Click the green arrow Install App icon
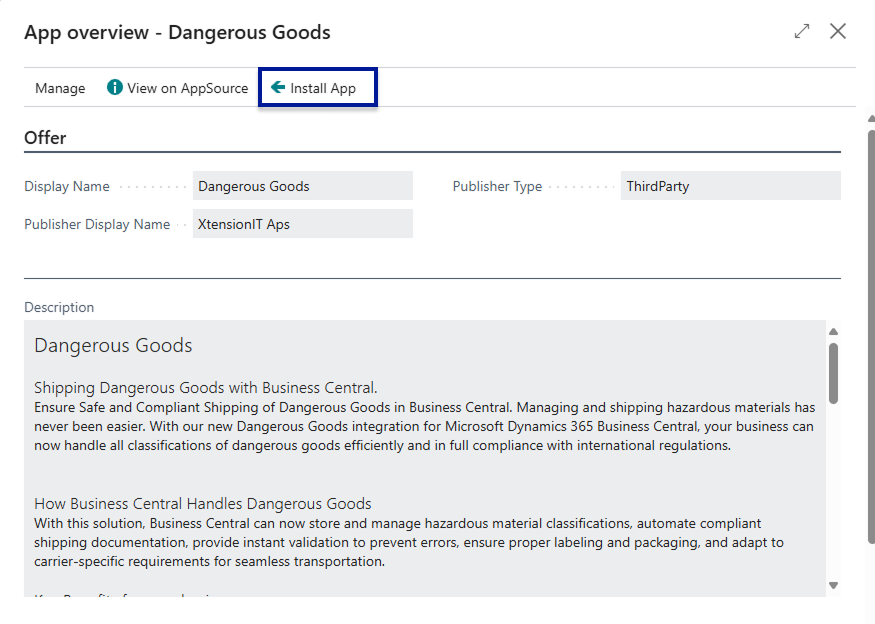 [278, 88]
